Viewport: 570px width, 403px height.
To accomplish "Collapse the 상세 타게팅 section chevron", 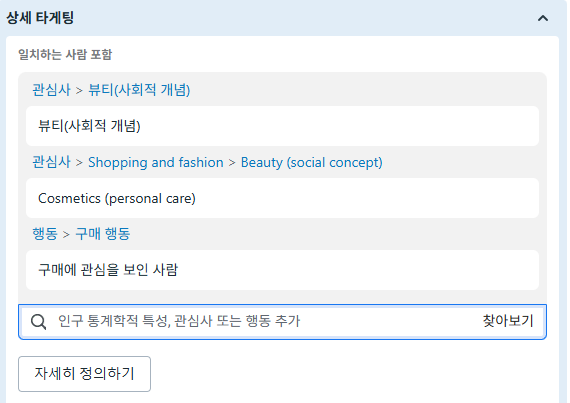I will [x=543, y=18].
